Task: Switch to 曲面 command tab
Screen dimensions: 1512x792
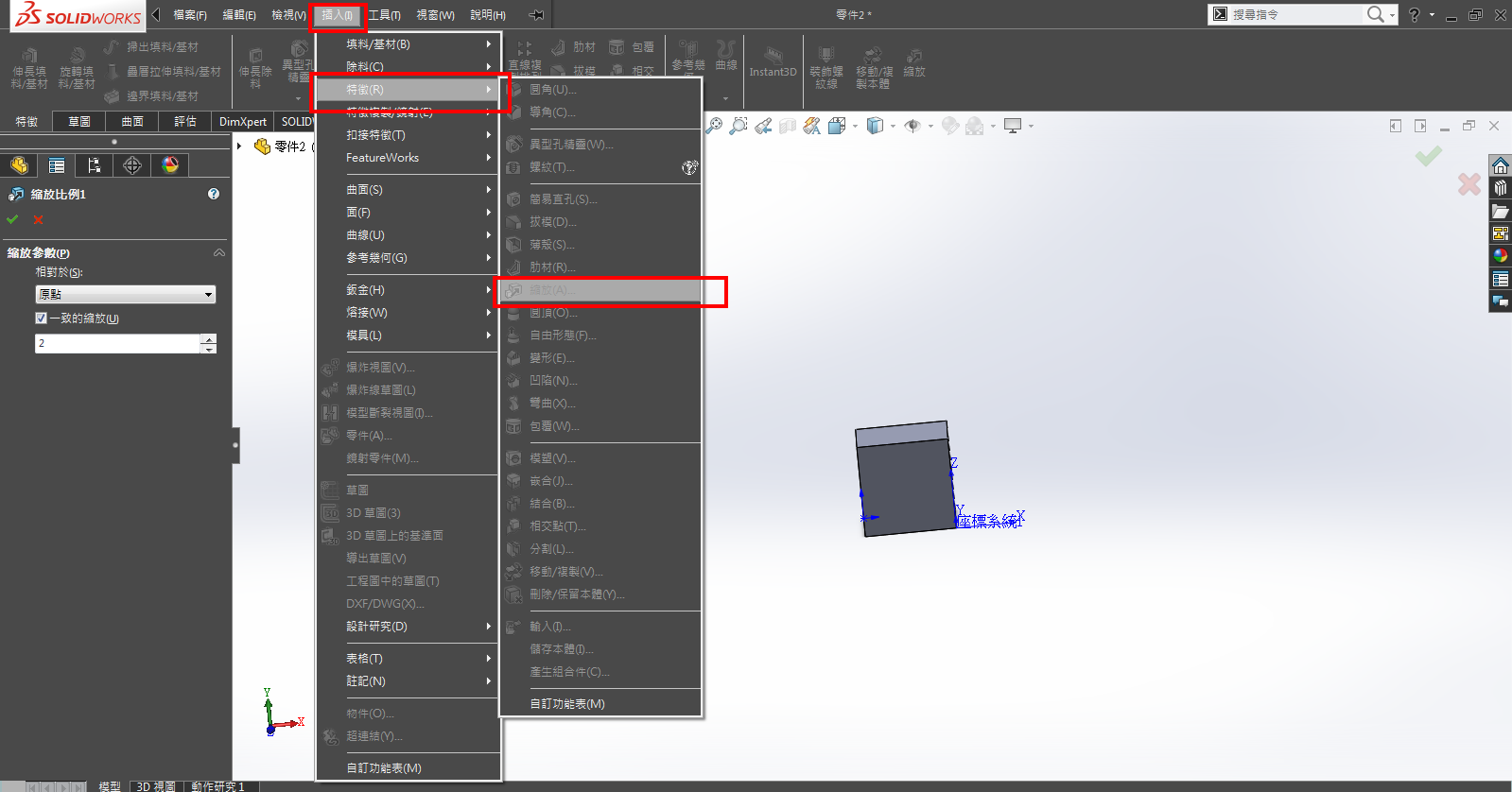Action: (x=132, y=122)
